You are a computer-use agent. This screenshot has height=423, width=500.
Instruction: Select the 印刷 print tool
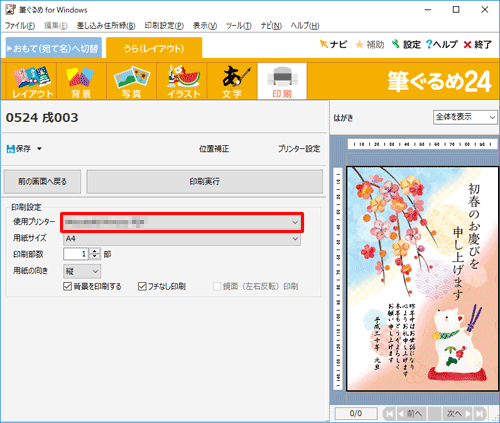click(x=282, y=81)
